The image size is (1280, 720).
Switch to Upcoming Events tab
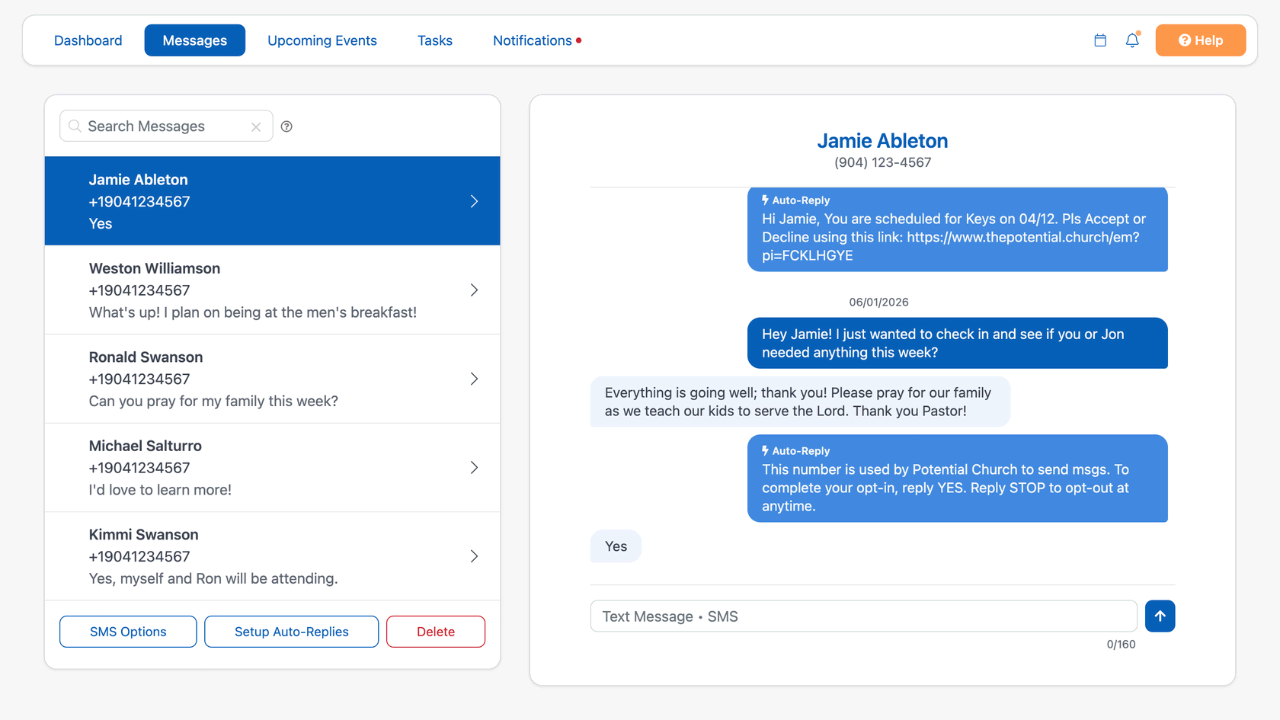click(322, 41)
